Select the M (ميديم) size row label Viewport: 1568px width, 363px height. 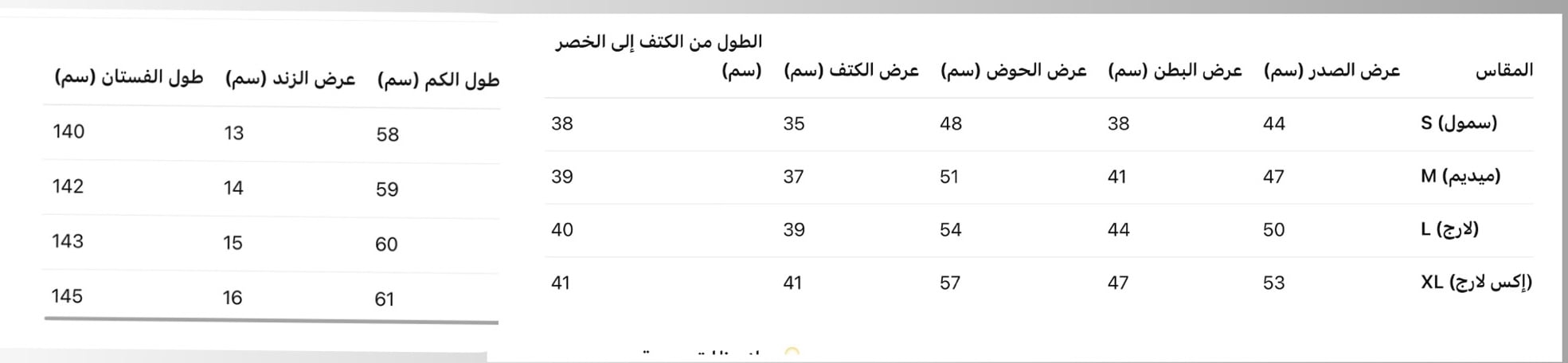pos(1460,176)
